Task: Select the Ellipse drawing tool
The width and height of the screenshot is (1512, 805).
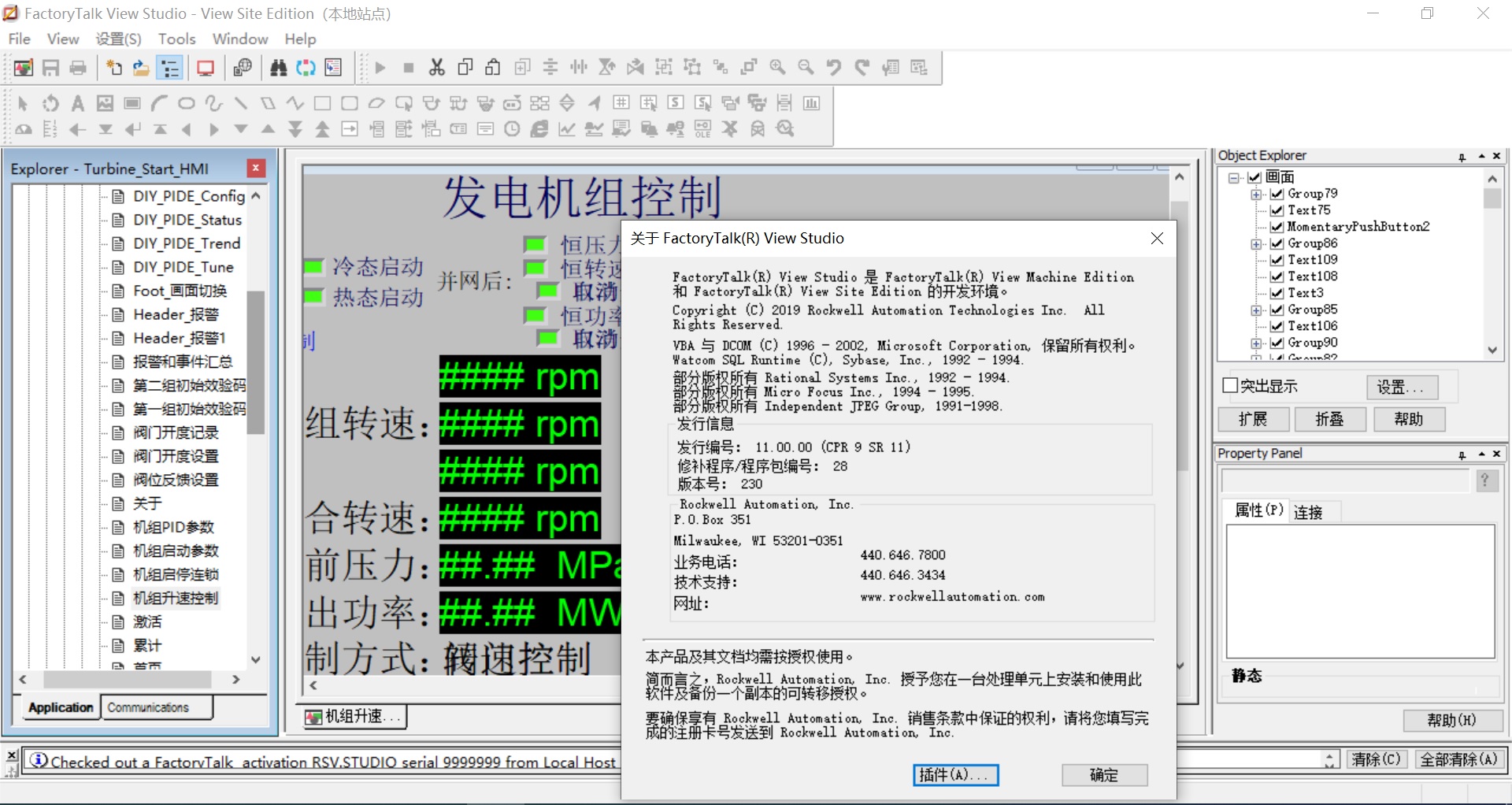Action: coord(186,103)
